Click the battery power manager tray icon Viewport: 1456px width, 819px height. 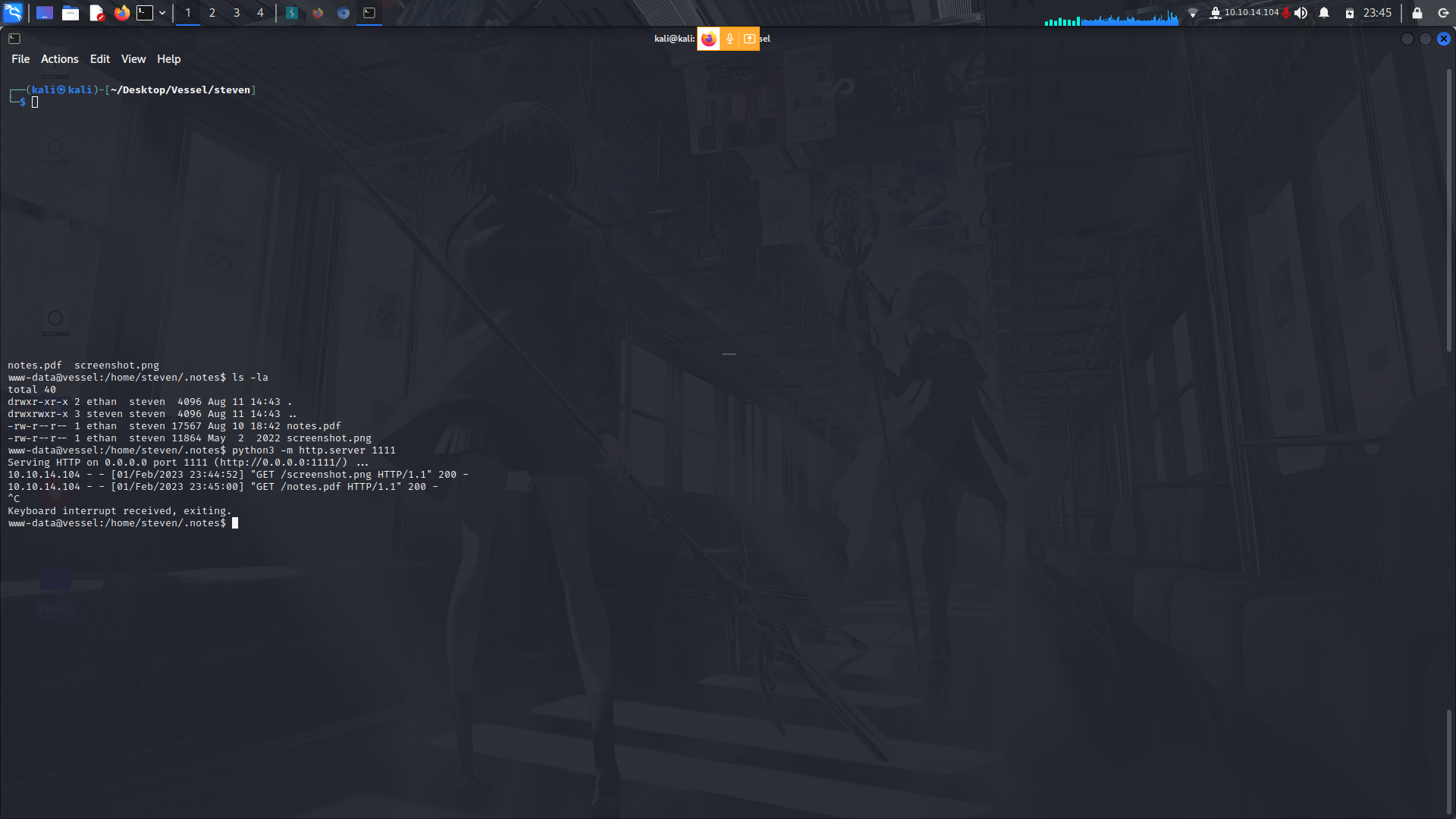(1350, 13)
